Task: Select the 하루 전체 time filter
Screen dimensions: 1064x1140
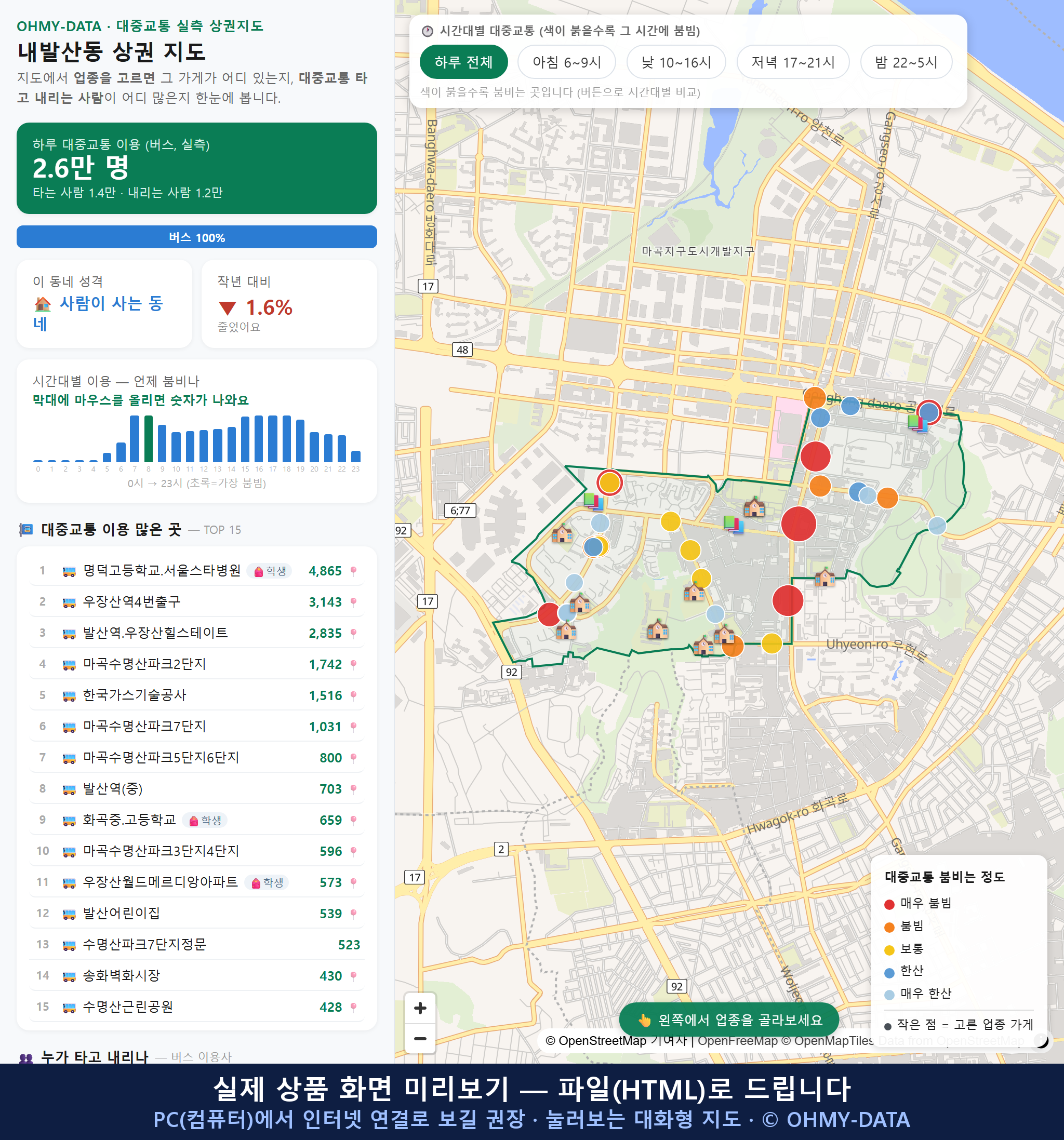Action: point(463,62)
